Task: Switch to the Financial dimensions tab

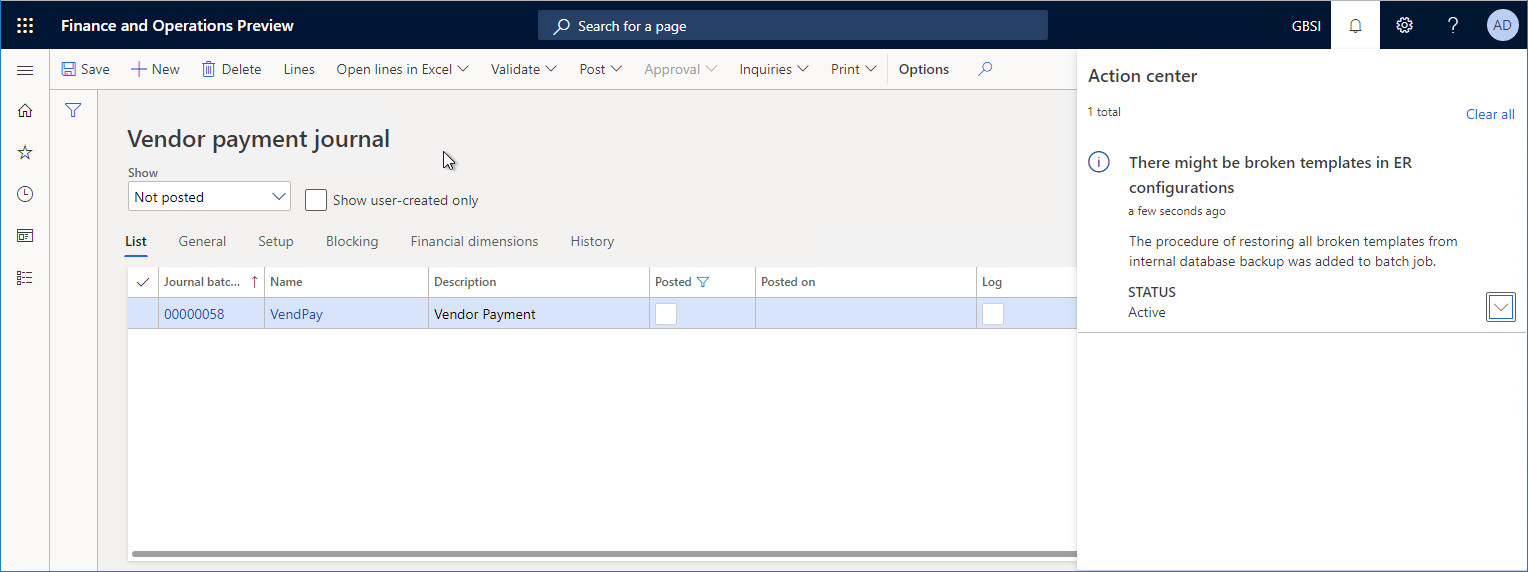Action: (474, 241)
